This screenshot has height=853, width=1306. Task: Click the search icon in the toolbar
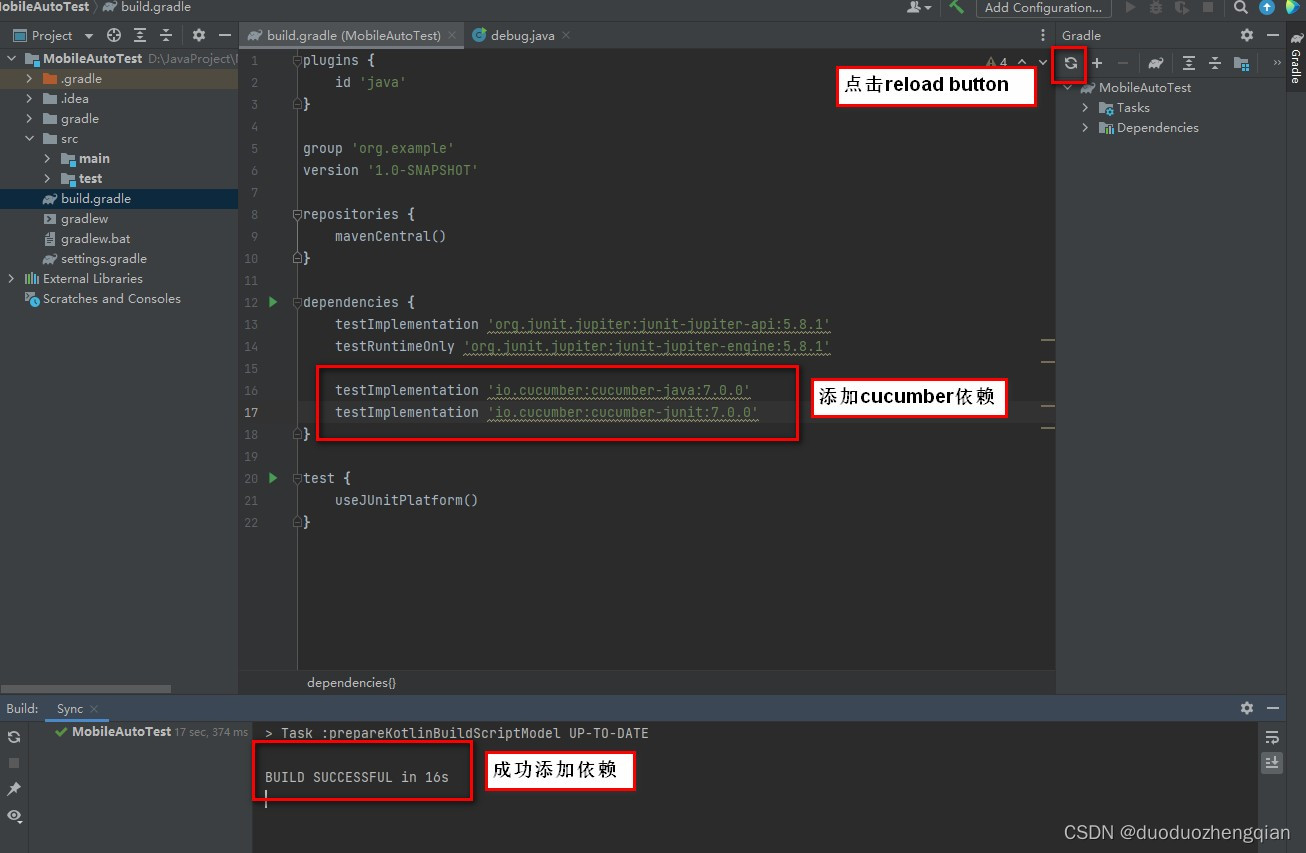tap(1240, 8)
